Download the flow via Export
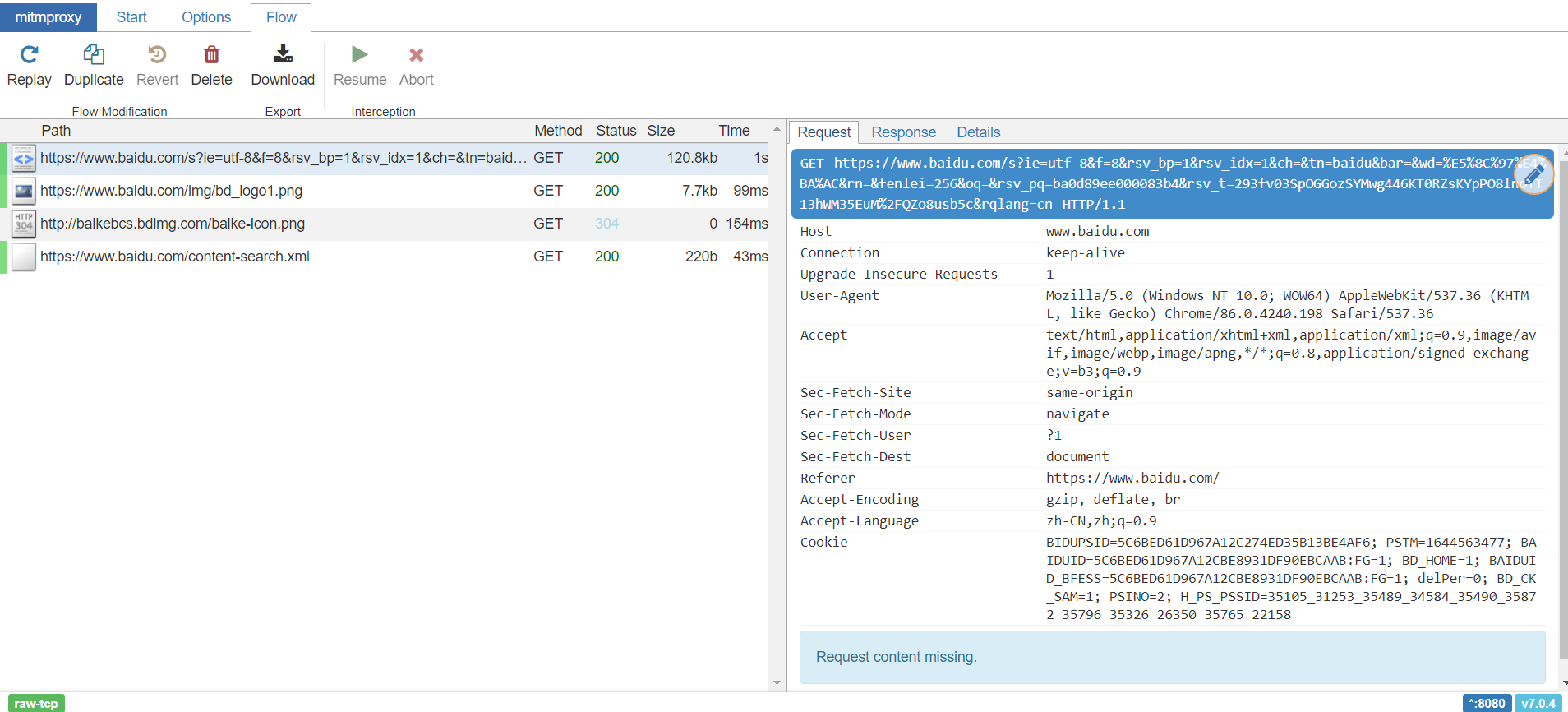Screen dimensions: 1568x712 [283, 67]
